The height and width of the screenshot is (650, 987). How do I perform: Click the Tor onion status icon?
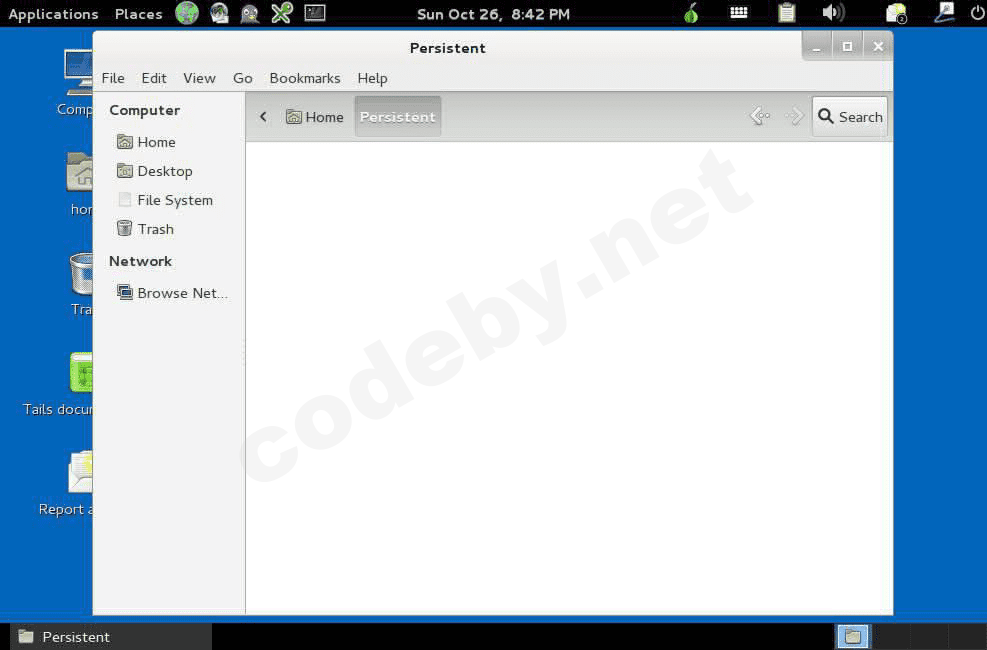click(x=691, y=13)
